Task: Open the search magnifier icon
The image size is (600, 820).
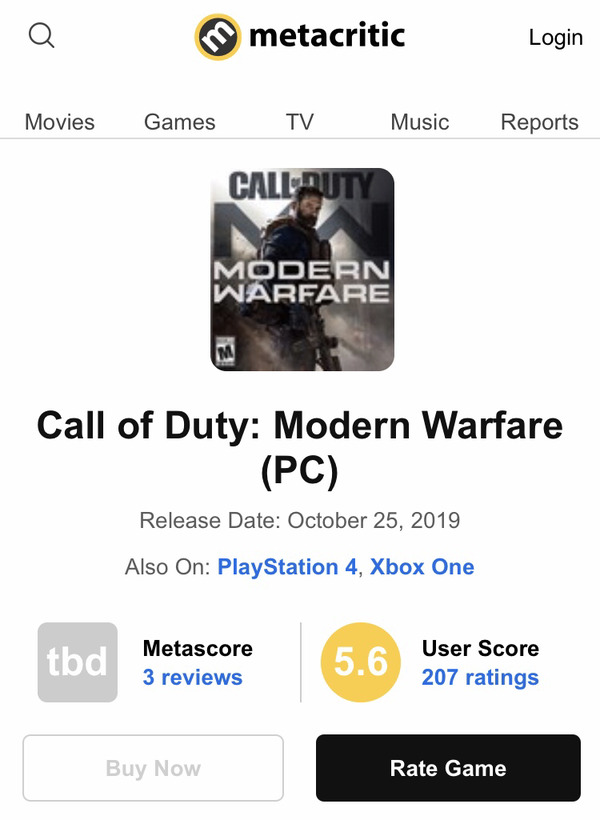Action: pyautogui.click(x=41, y=37)
